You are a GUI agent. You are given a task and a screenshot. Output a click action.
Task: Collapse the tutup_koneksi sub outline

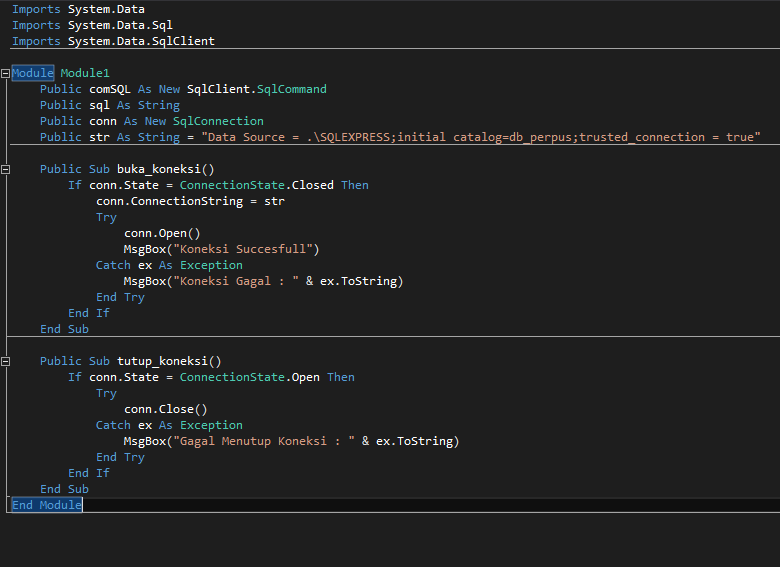point(5,362)
